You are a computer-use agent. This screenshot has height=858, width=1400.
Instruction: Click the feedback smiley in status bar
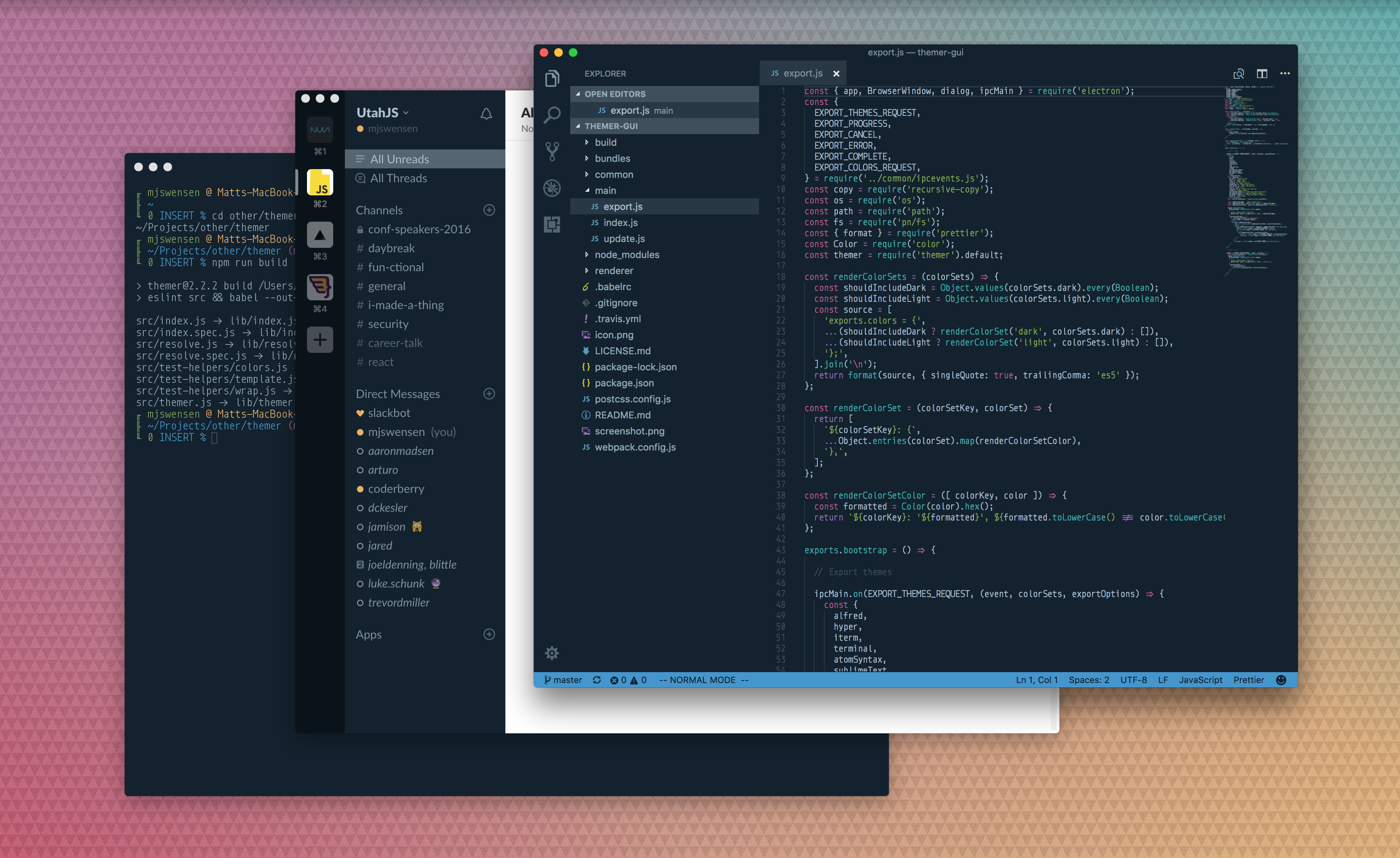(1281, 679)
